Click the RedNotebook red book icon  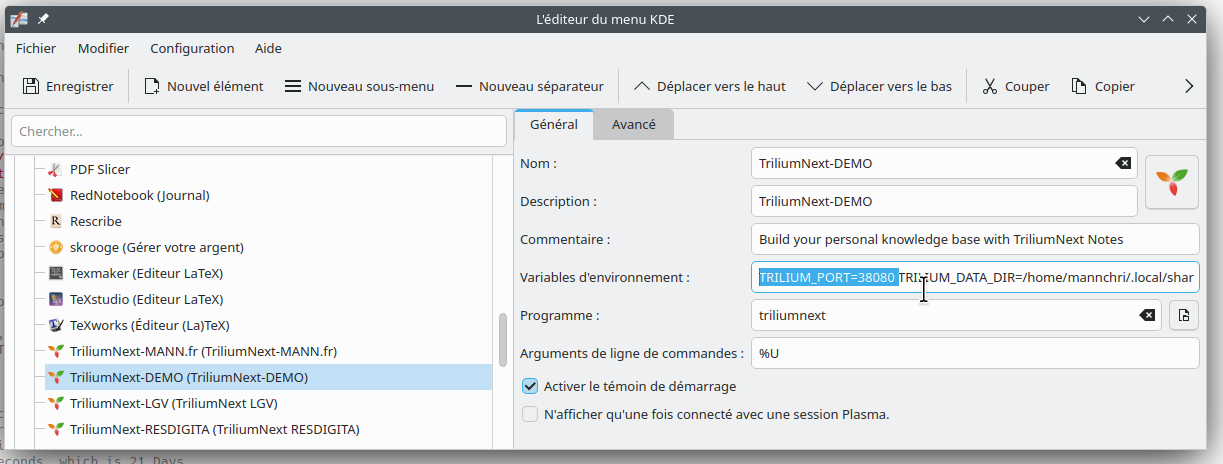(56, 195)
